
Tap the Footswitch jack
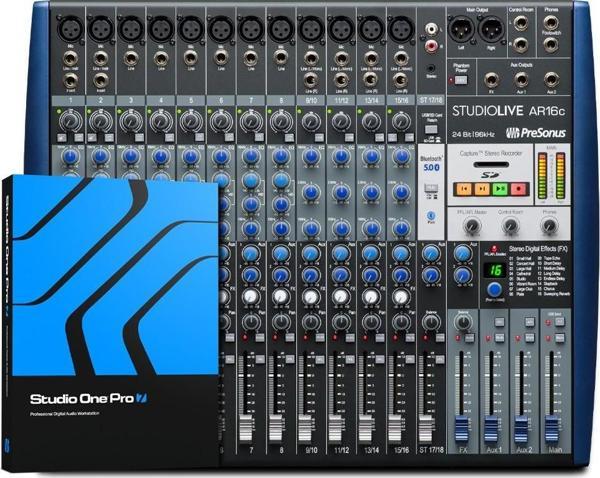[x=551, y=45]
